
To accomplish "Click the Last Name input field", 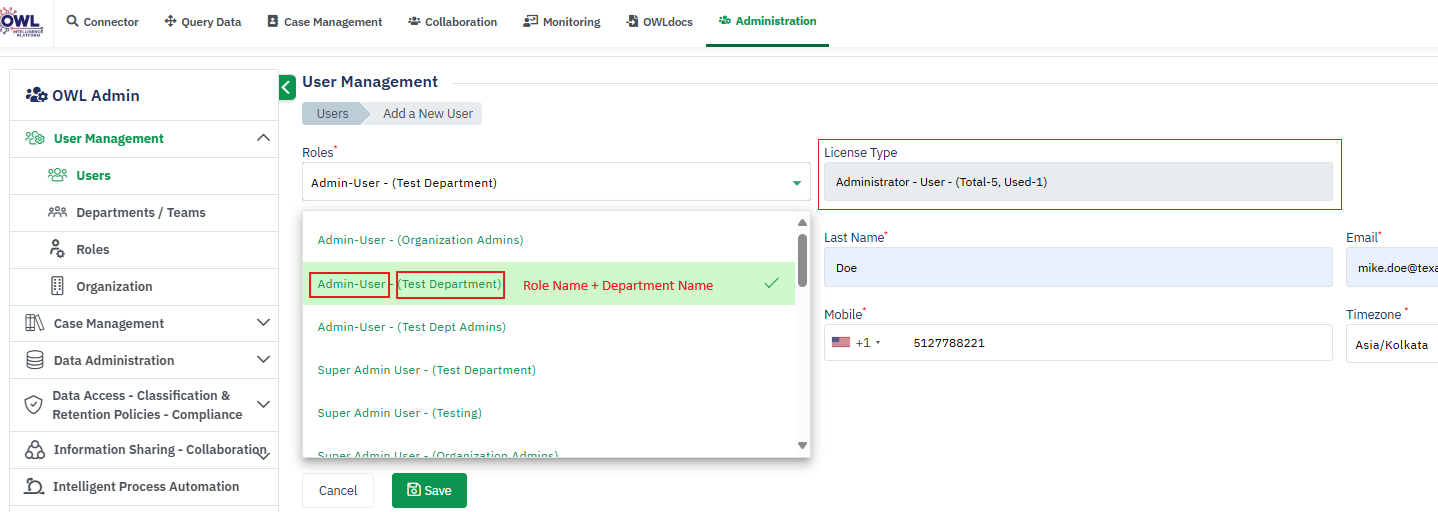I will [1077, 268].
